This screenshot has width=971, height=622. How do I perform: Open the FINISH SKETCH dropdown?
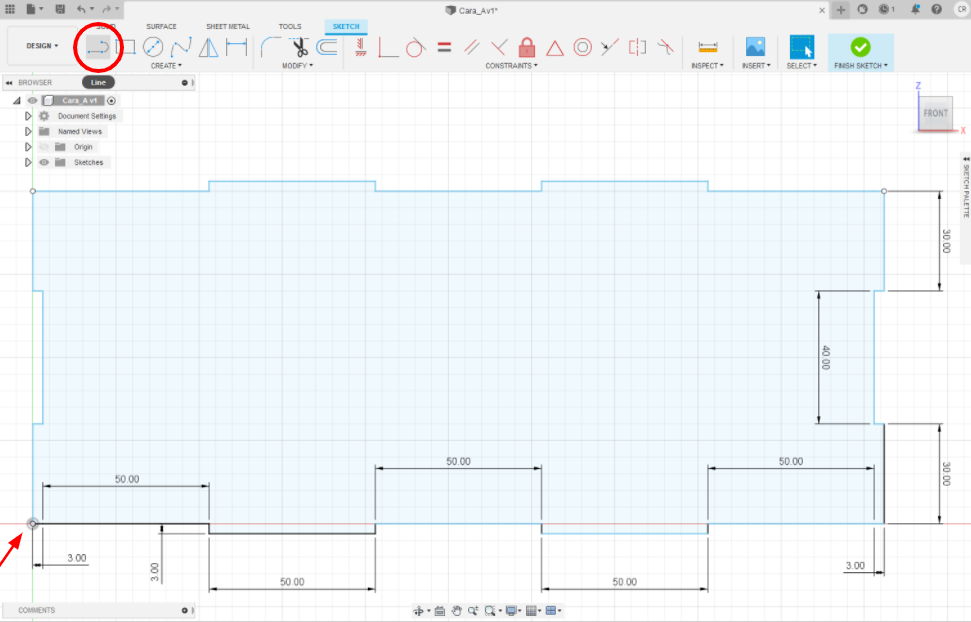pos(861,66)
